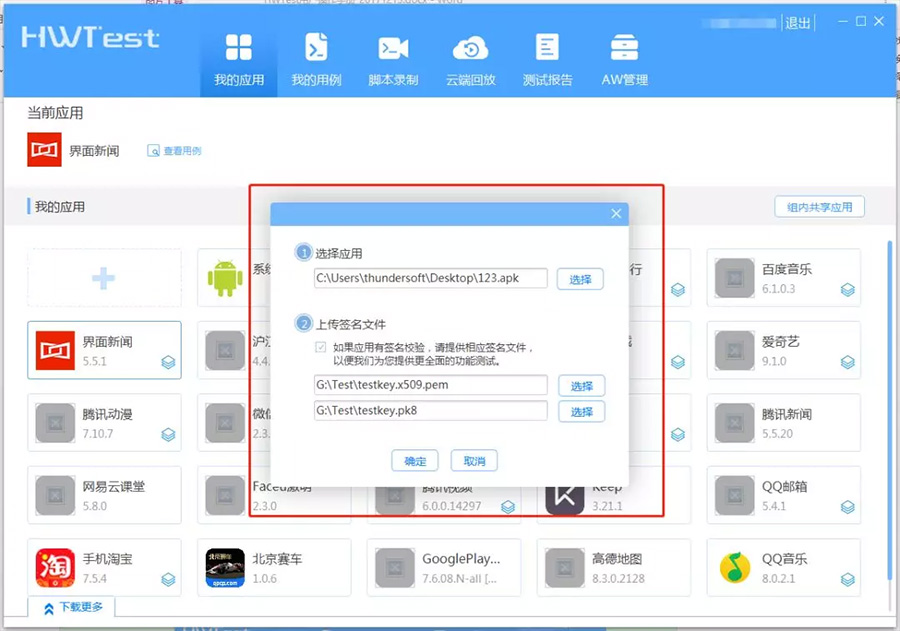Choose the QQ音乐 app icon
This screenshot has width=900, height=631.
[x=735, y=567]
